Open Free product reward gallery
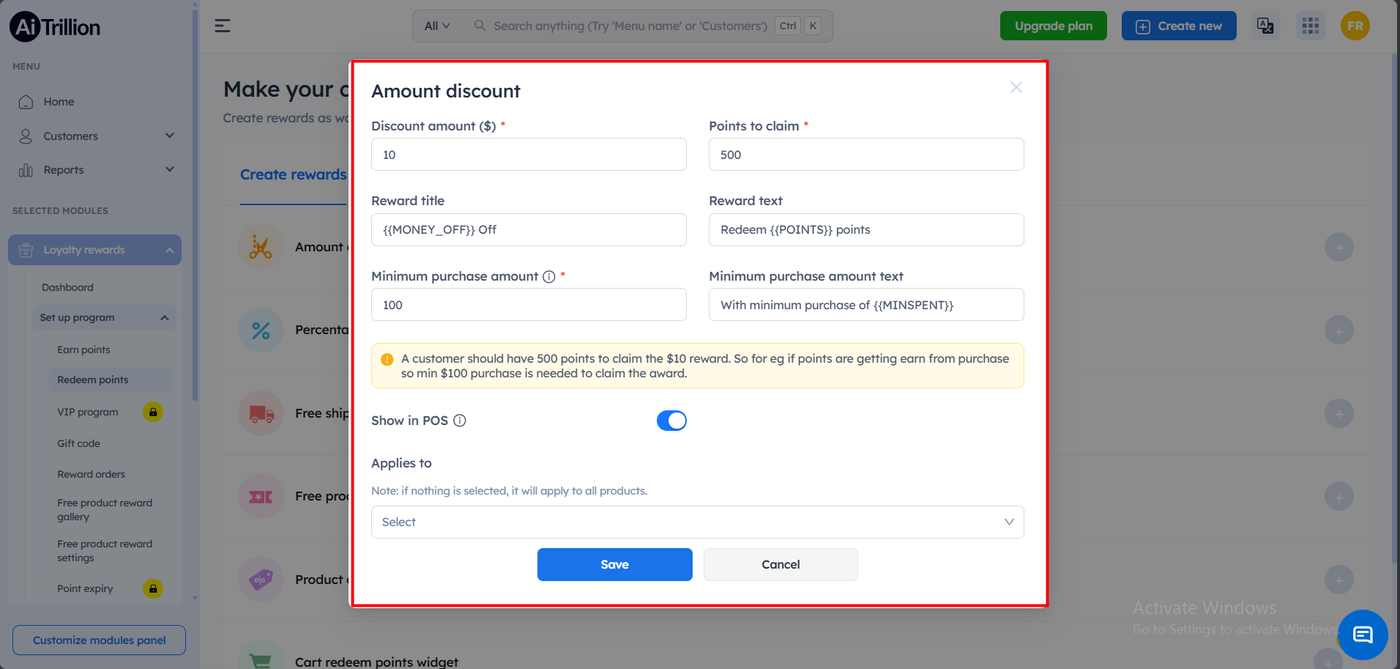Image resolution: width=1400 pixels, height=669 pixels. [x=105, y=510]
